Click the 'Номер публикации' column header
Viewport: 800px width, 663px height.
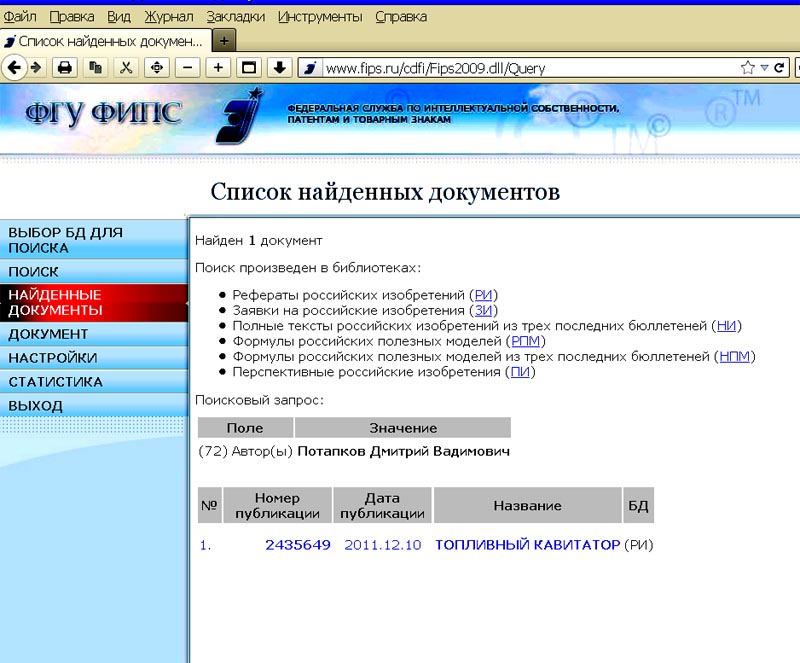coord(278,505)
